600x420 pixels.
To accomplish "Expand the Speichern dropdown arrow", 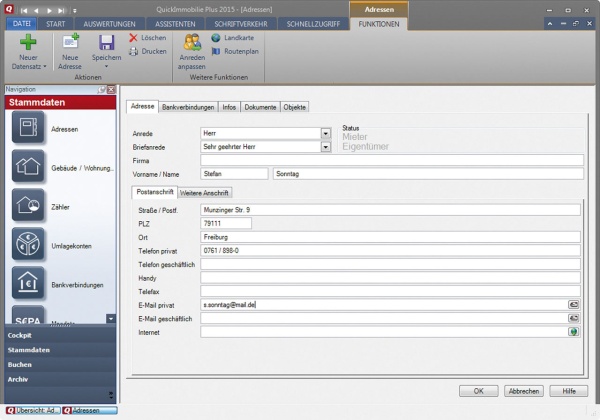I will (x=106, y=67).
